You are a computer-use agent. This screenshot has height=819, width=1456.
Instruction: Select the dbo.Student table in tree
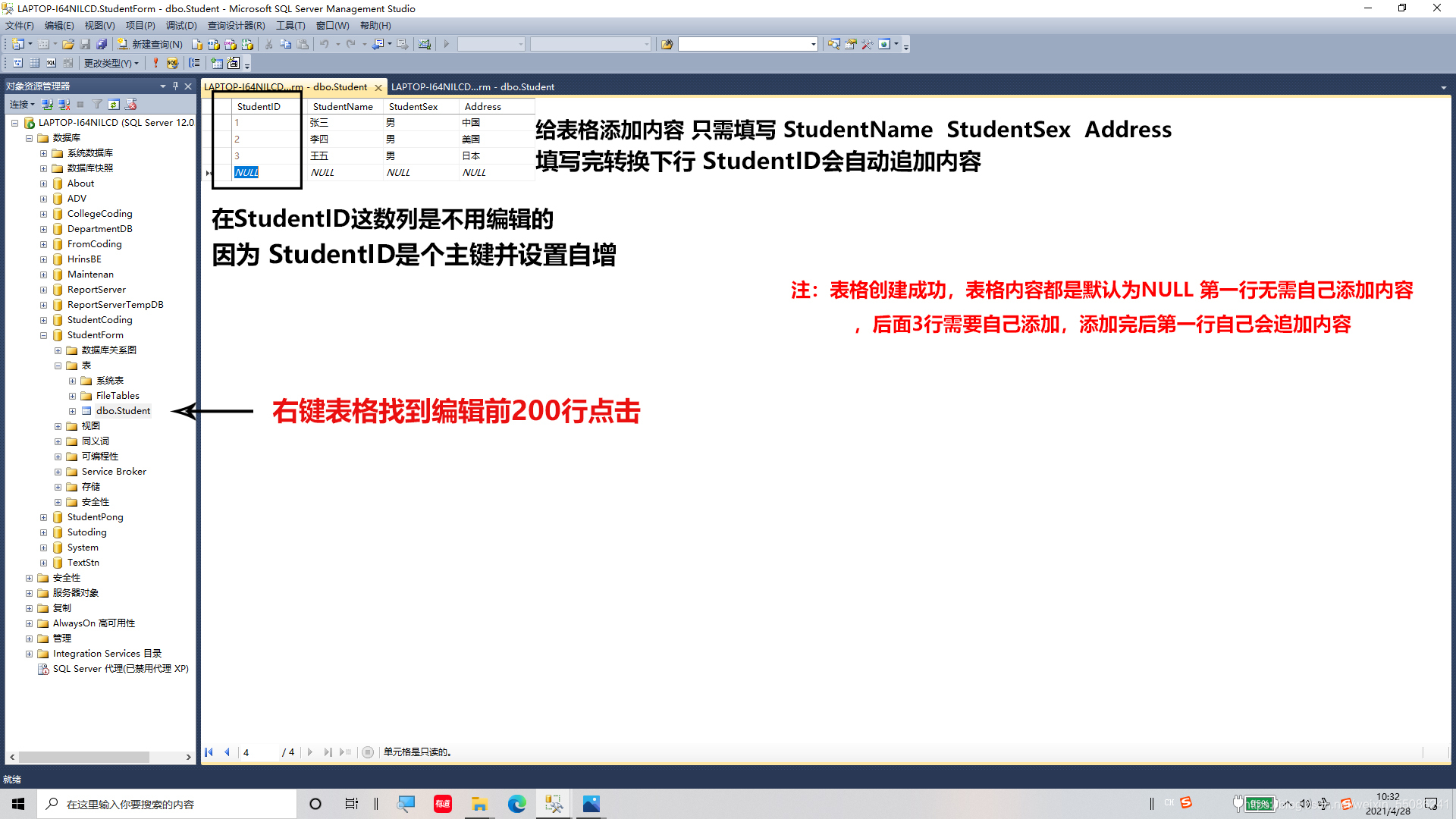[123, 411]
